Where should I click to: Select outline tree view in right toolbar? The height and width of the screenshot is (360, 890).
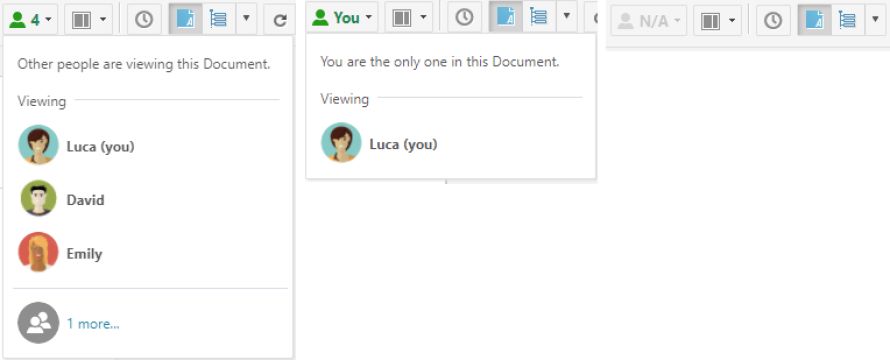(x=847, y=21)
